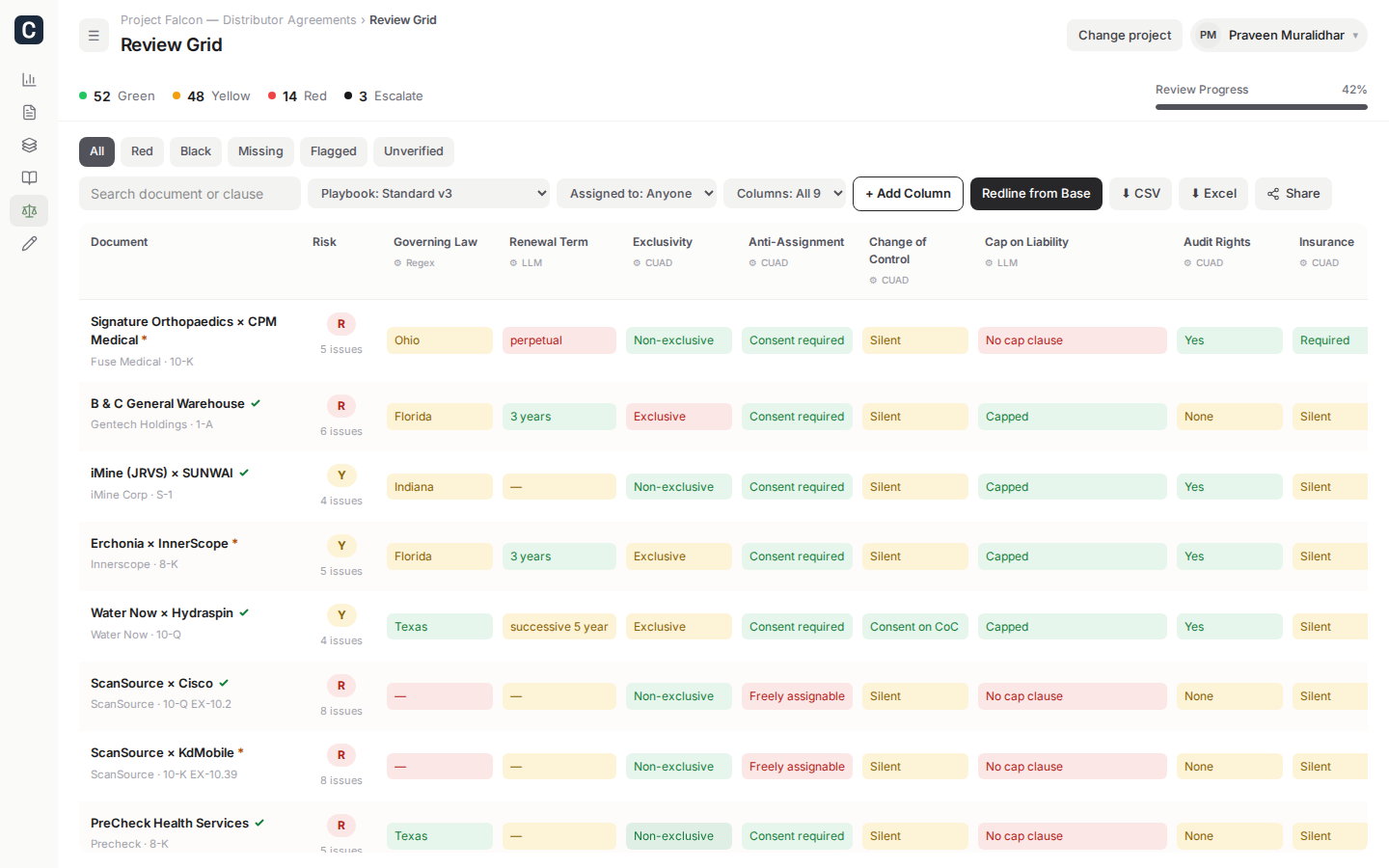This screenshot has height=868, width=1389.
Task: Select the Flagged filter tab
Action: pos(334,151)
